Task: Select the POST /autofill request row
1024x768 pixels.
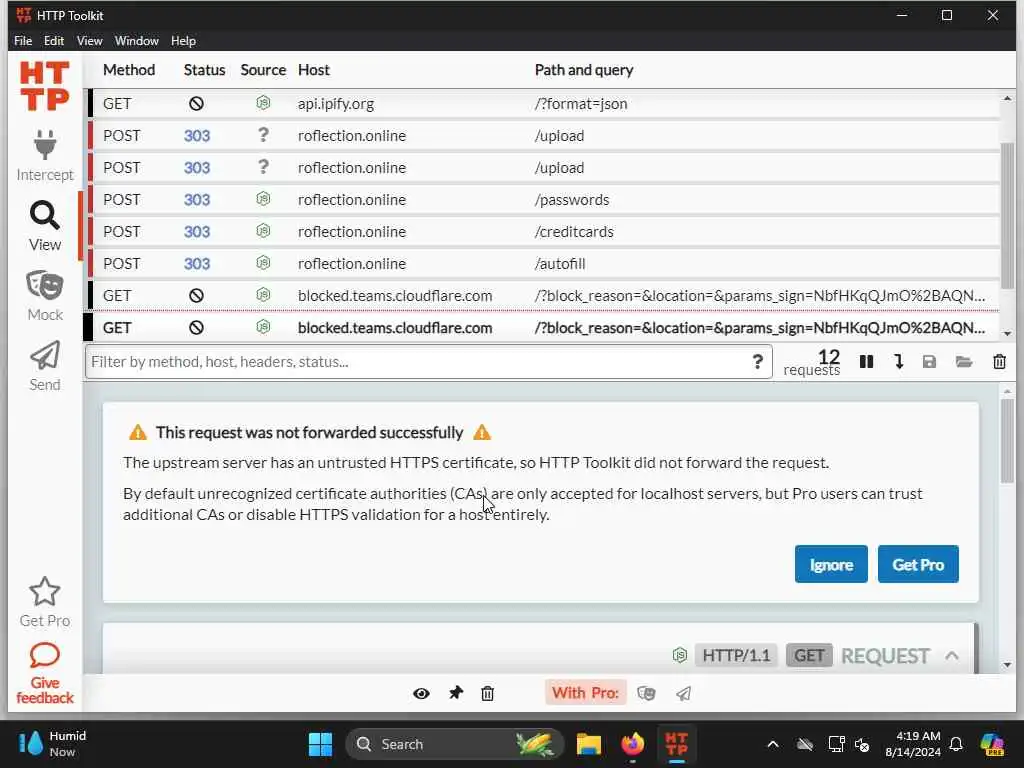Action: [x=543, y=264]
